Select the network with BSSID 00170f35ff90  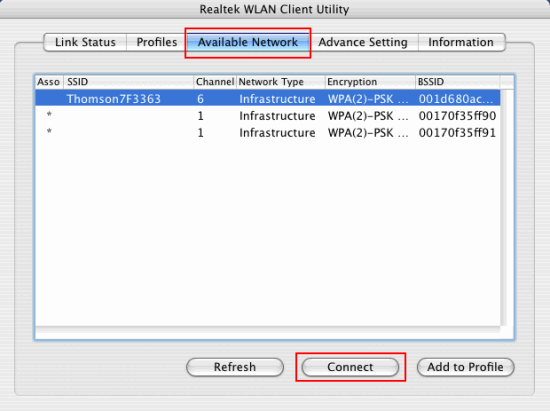268,116
